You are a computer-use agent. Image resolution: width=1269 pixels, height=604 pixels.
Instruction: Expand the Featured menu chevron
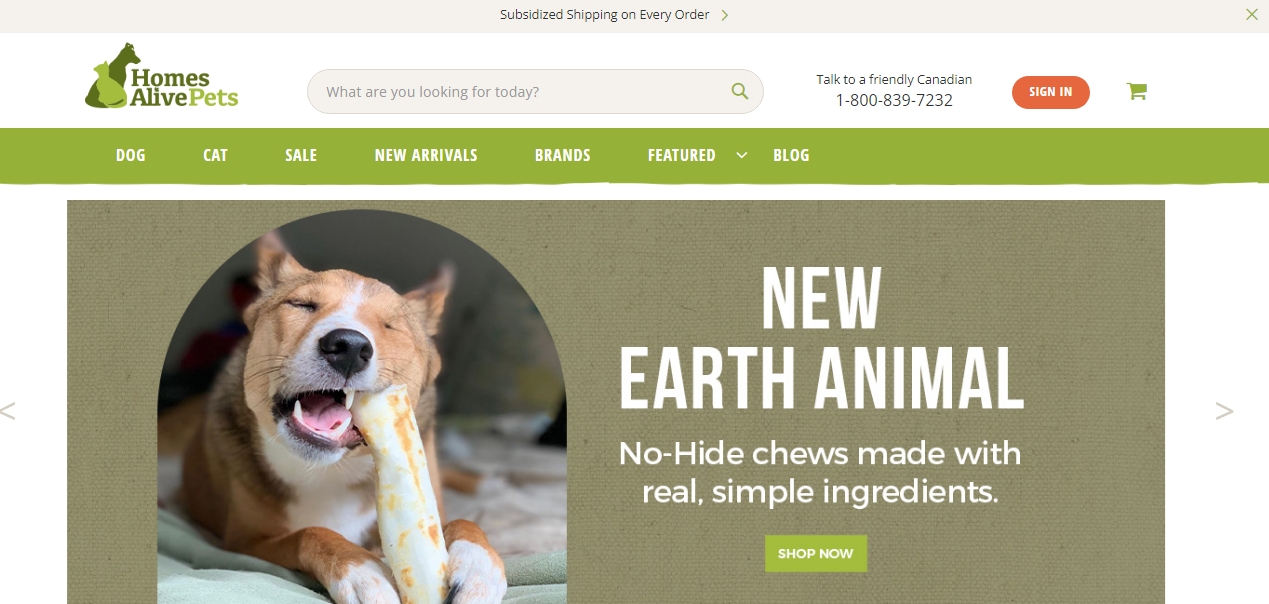[742, 154]
